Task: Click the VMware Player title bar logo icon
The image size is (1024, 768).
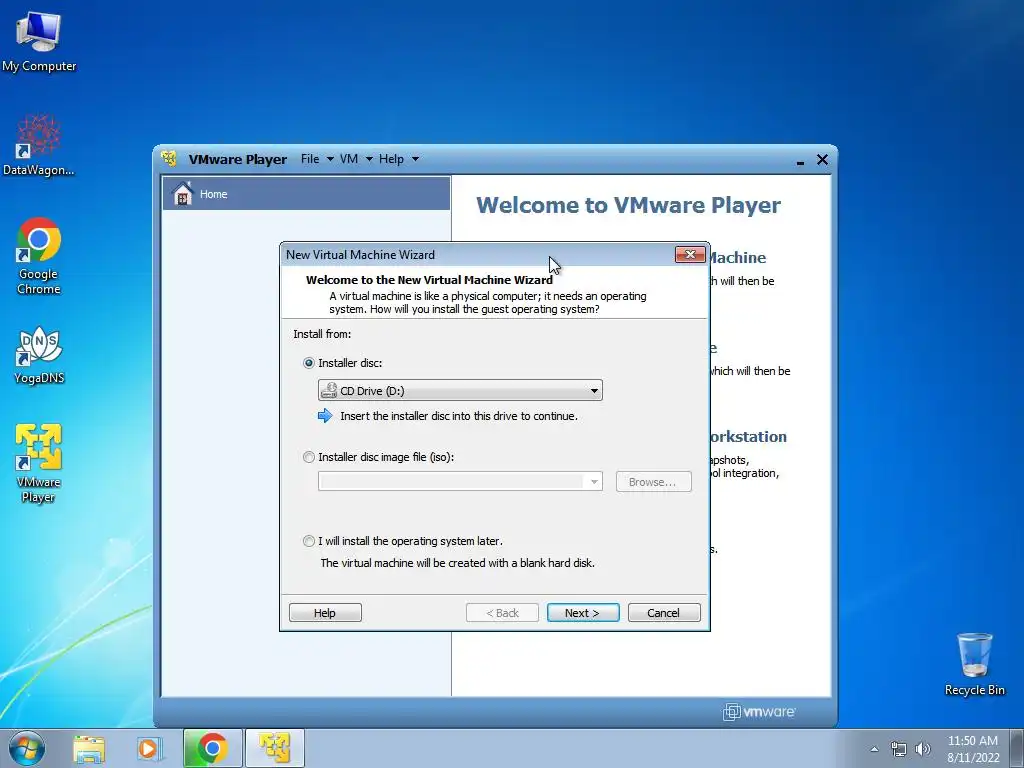Action: tap(169, 159)
